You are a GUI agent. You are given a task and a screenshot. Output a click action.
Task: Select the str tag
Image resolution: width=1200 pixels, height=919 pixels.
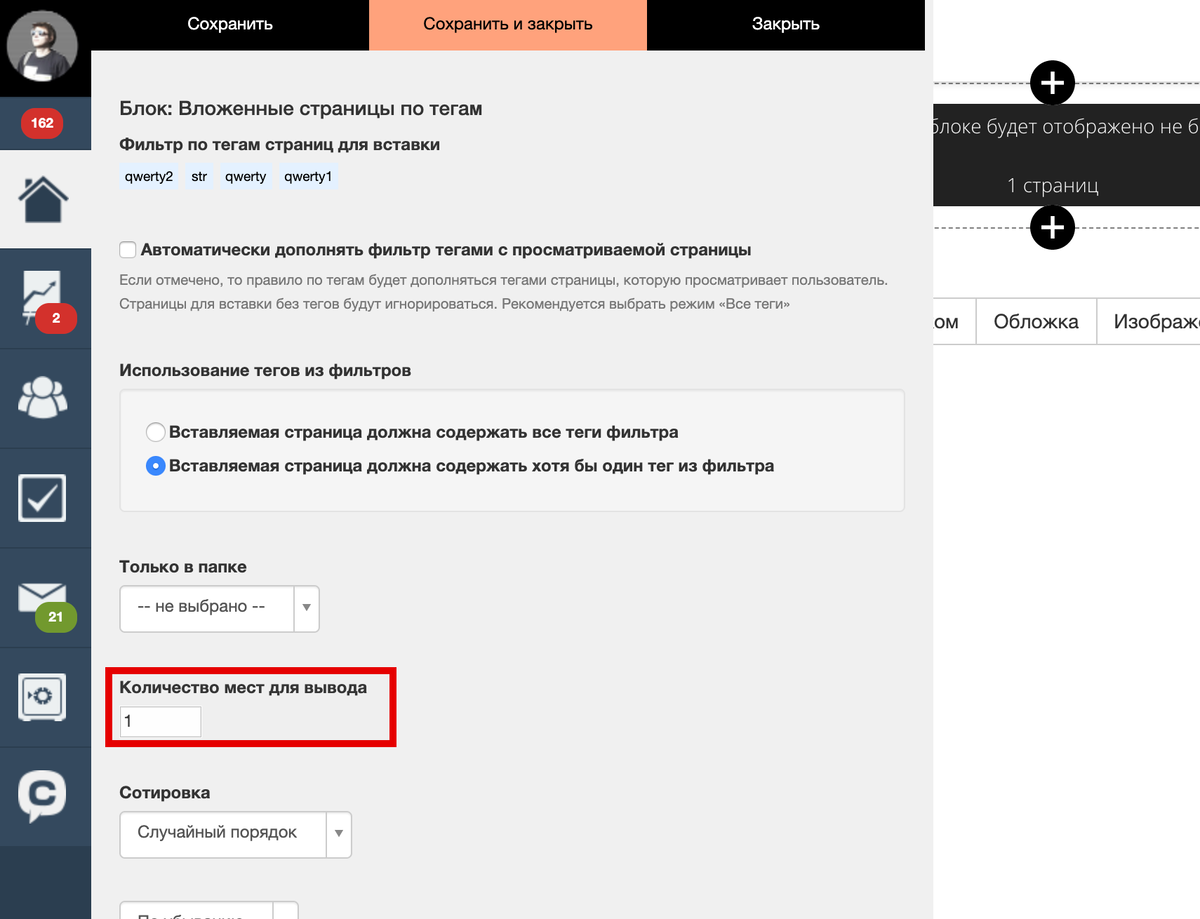click(x=200, y=177)
